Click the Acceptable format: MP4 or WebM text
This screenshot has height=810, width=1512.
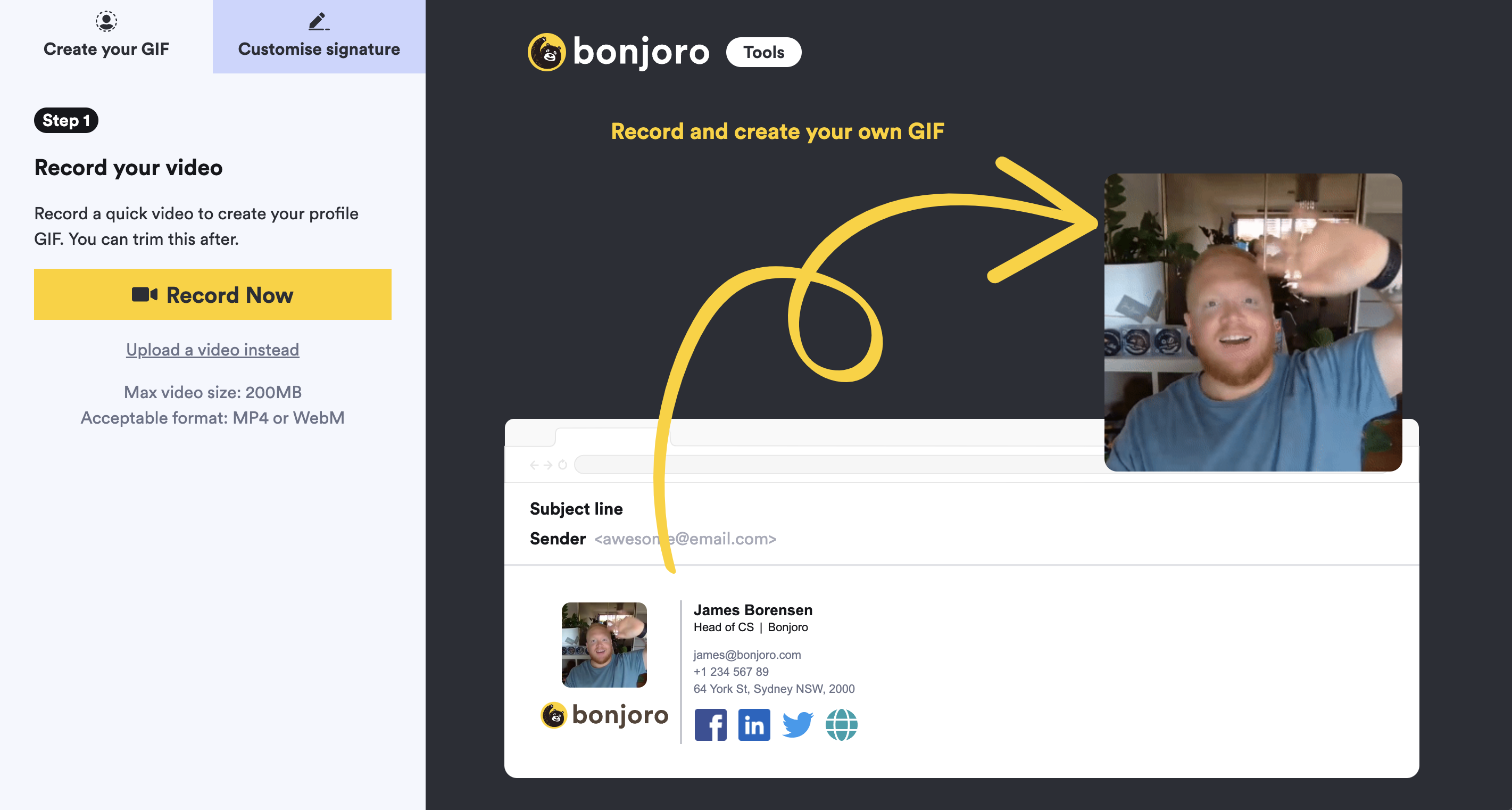coord(212,418)
